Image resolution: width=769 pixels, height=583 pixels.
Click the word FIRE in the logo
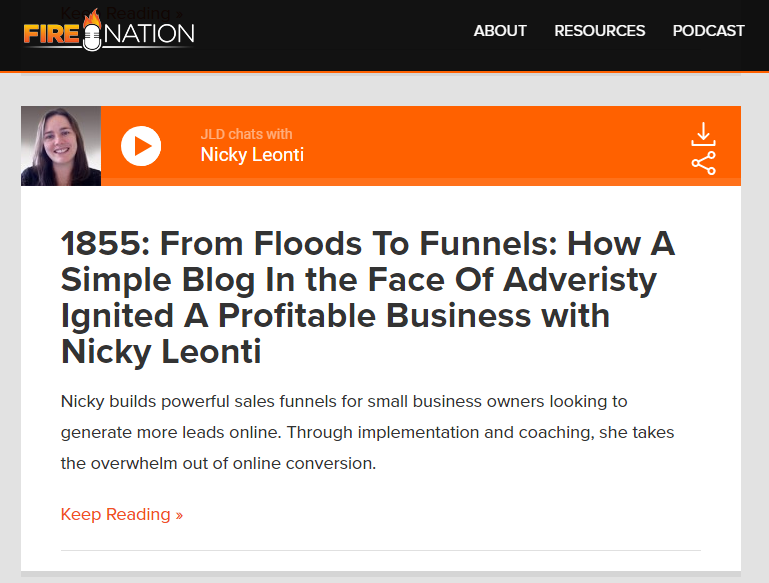51,35
